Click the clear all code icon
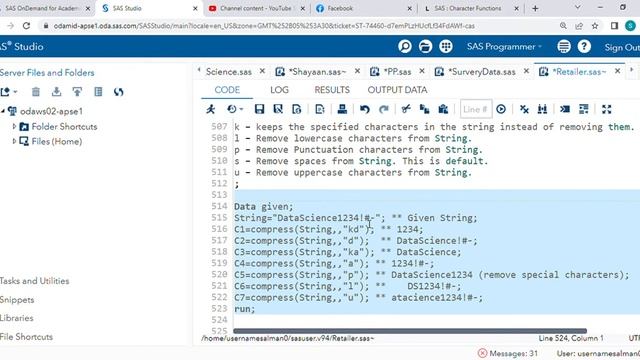Screen dimensions: 640x360 click(x=524, y=109)
